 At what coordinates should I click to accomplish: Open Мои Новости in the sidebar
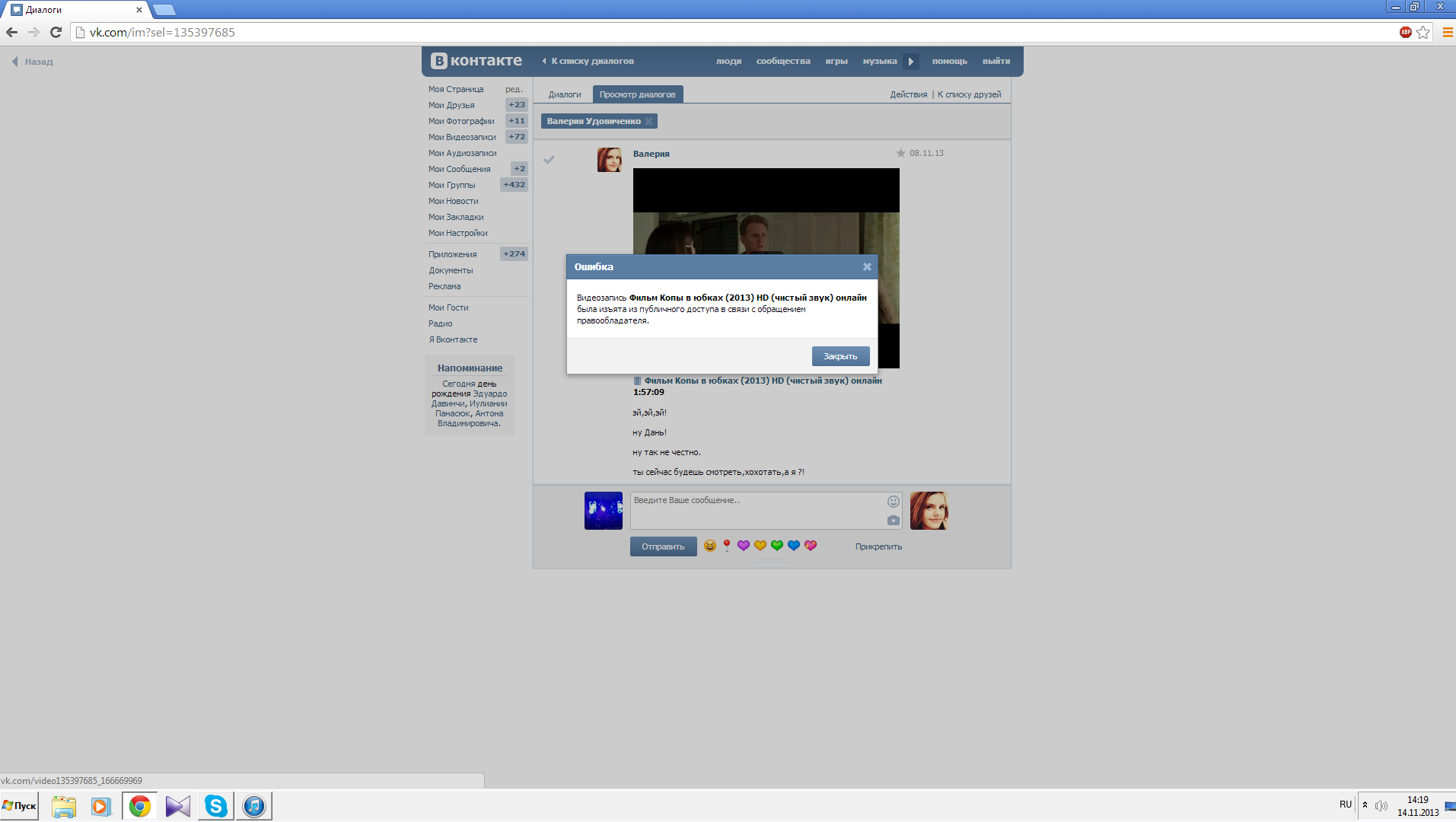click(453, 201)
